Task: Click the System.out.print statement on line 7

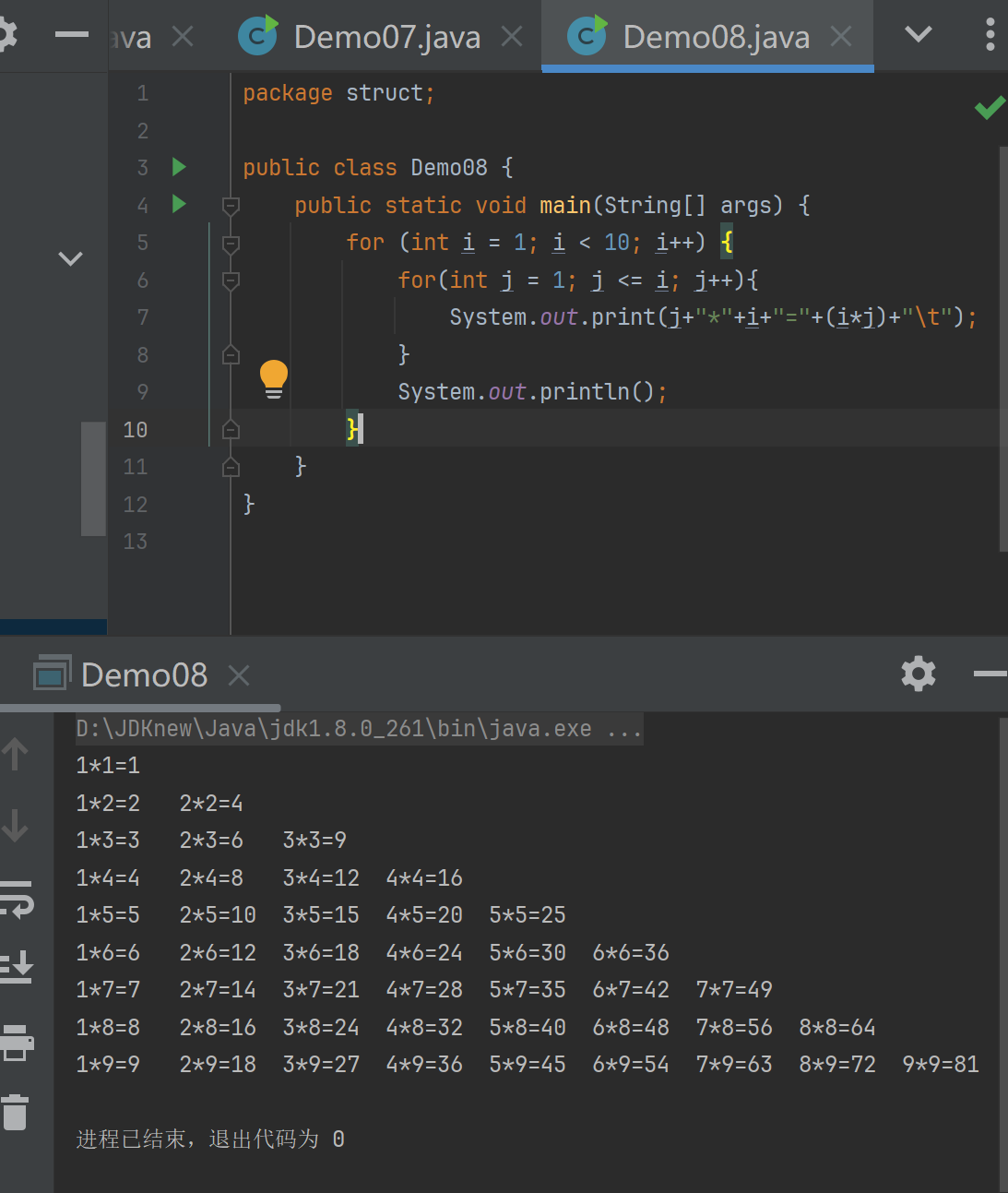Action: click(x=713, y=317)
